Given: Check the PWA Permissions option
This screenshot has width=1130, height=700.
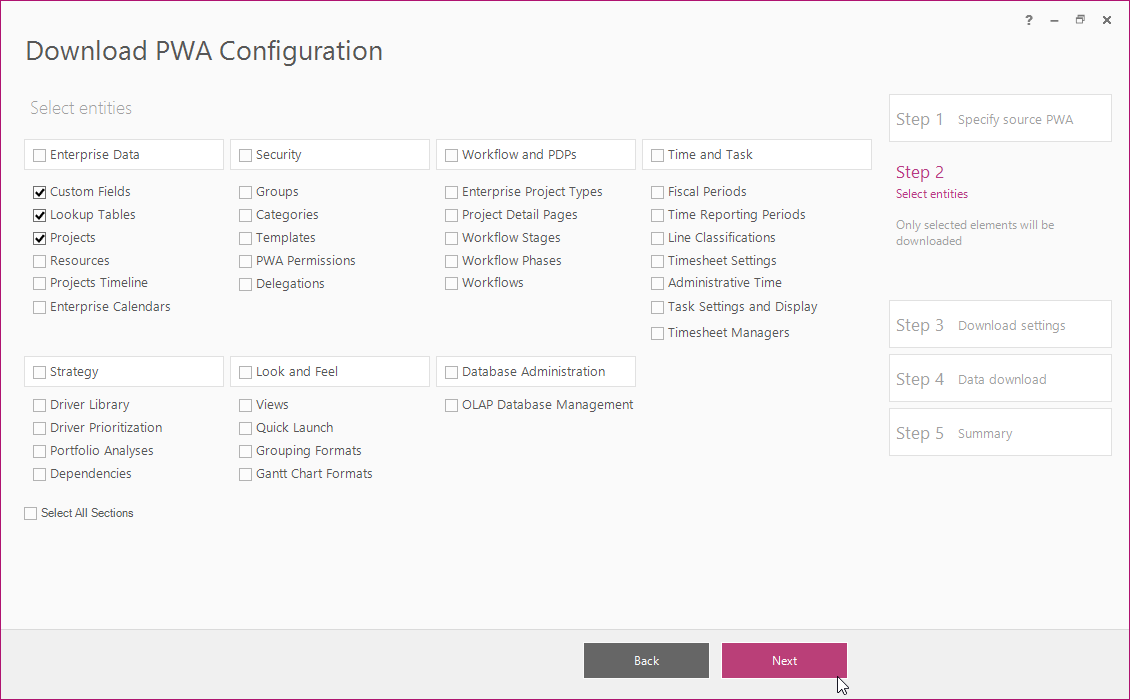Looking at the screenshot, I should point(246,261).
